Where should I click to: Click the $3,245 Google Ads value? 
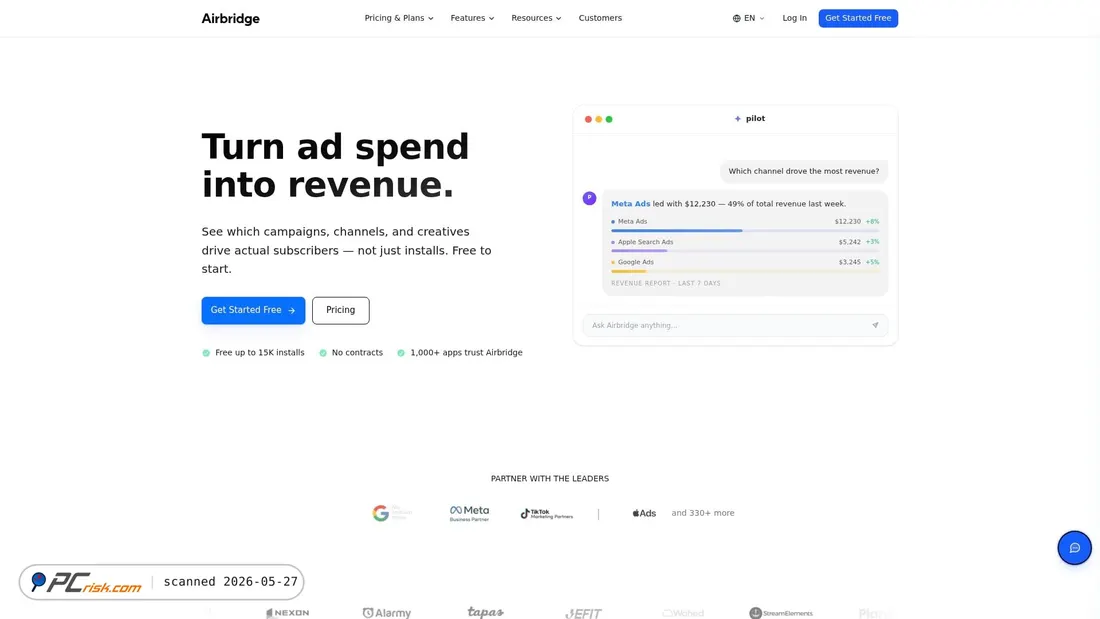[850, 262]
